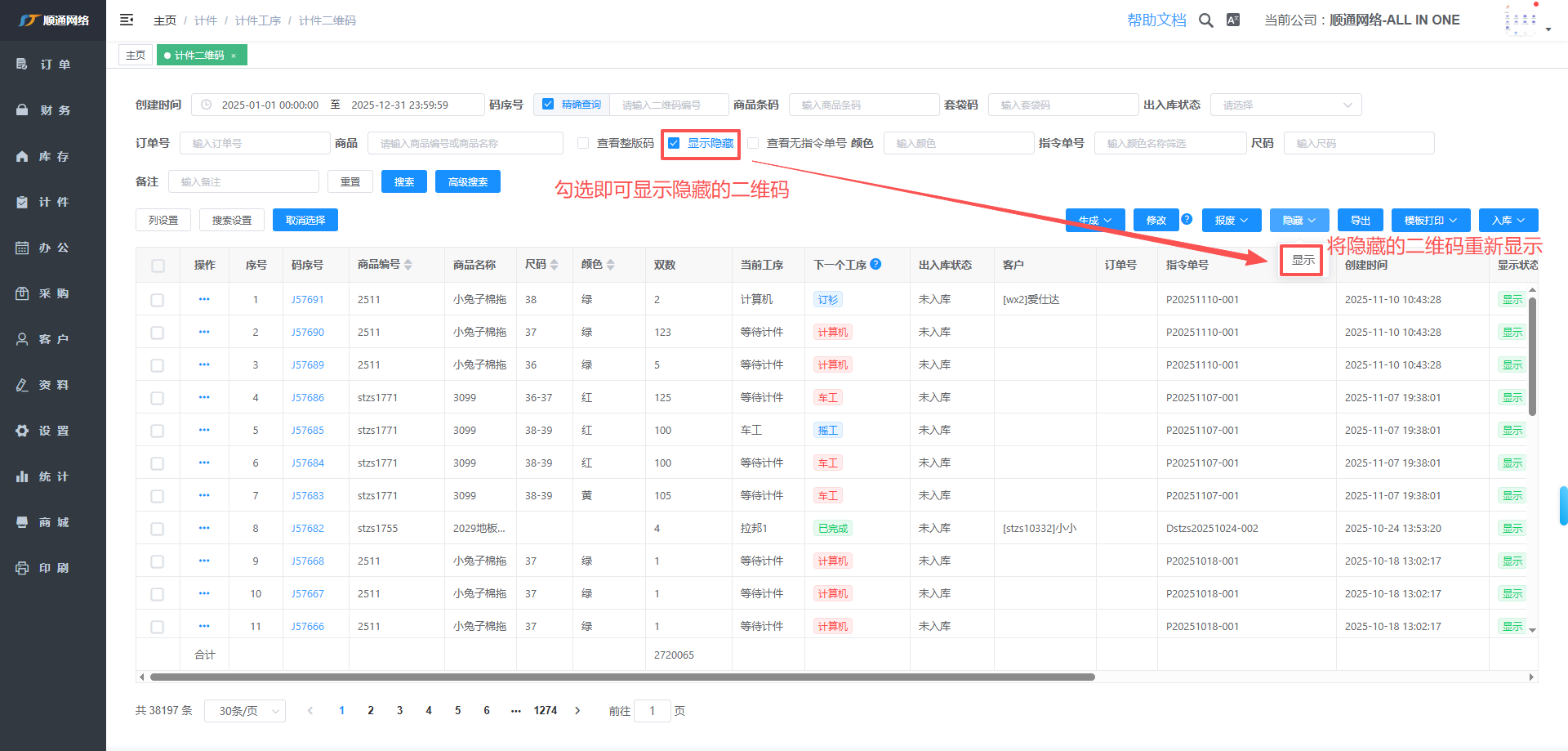The width and height of the screenshot is (1568, 751).
Task: Click the help icon beside 下一个工序
Action: click(875, 264)
